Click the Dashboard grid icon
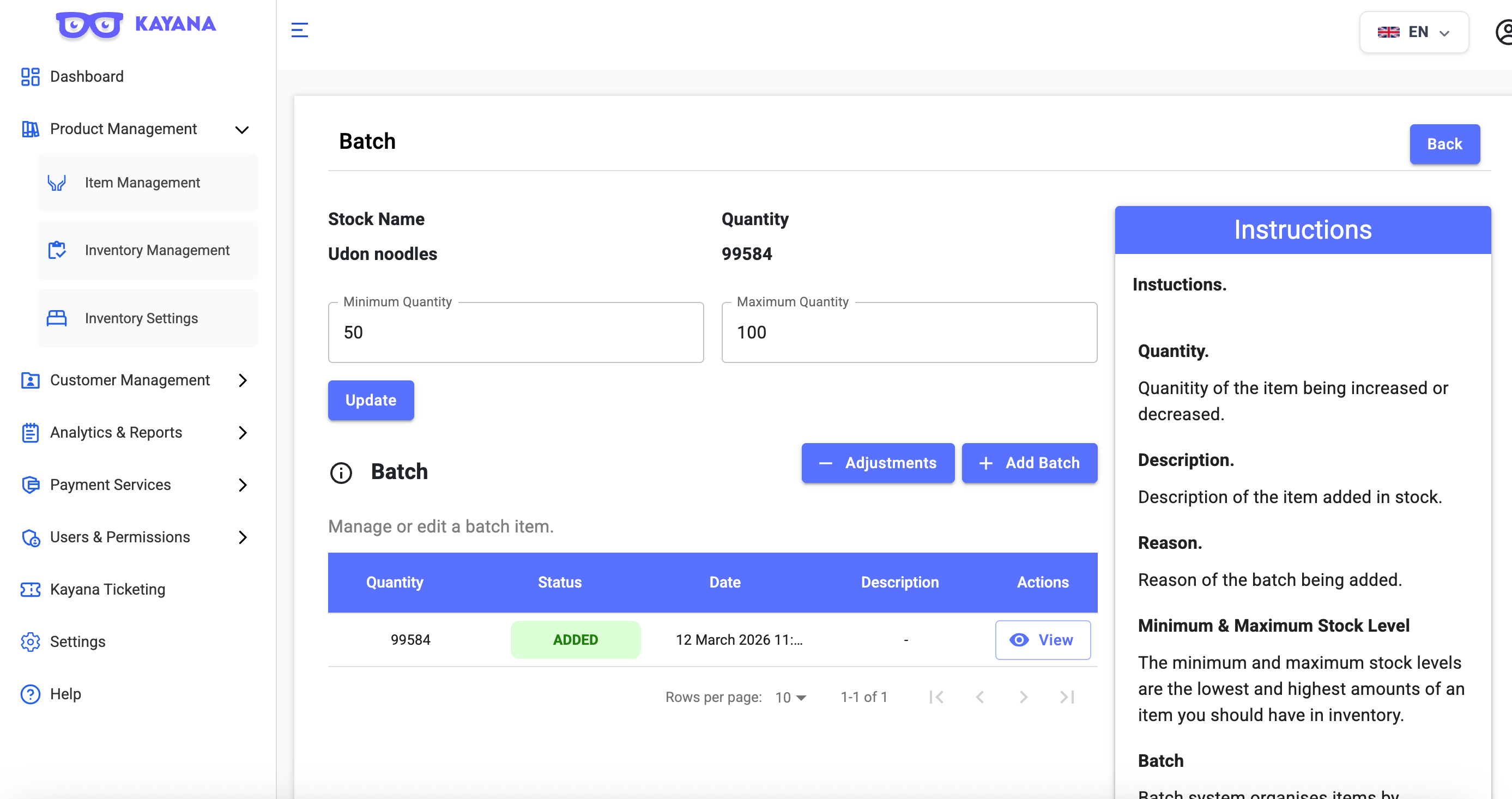1512x799 pixels. tap(31, 76)
